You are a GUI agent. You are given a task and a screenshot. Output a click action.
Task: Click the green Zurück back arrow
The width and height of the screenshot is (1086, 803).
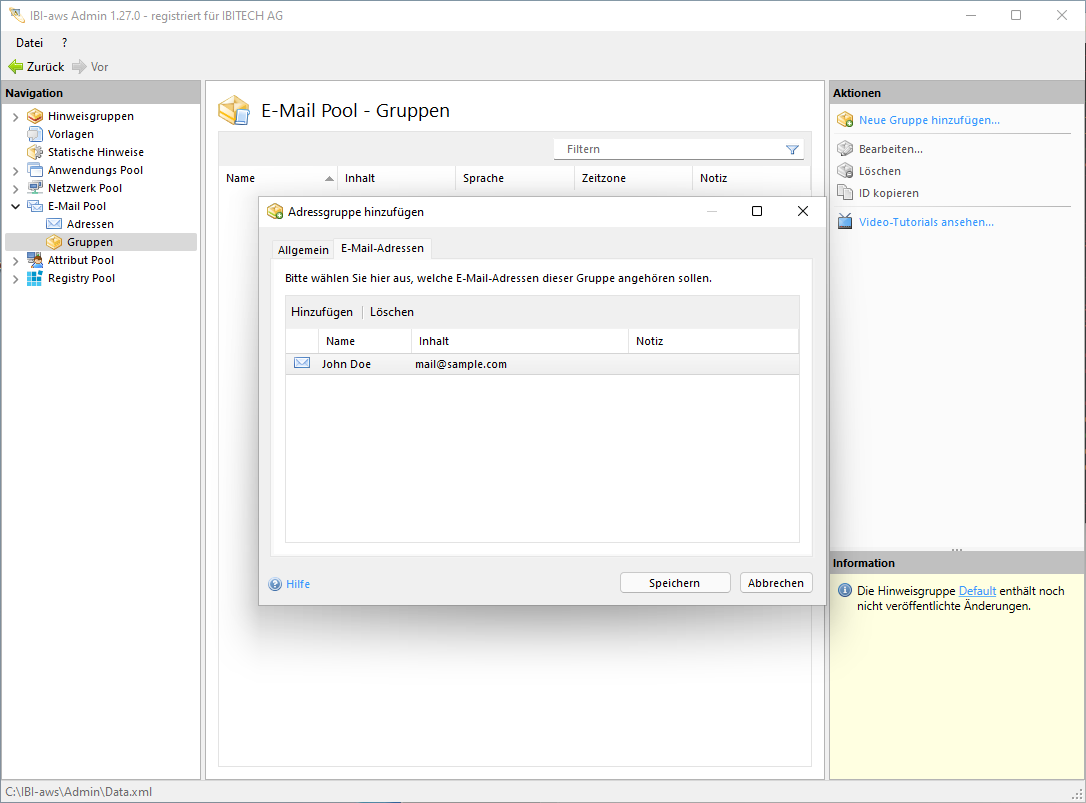click(16, 67)
